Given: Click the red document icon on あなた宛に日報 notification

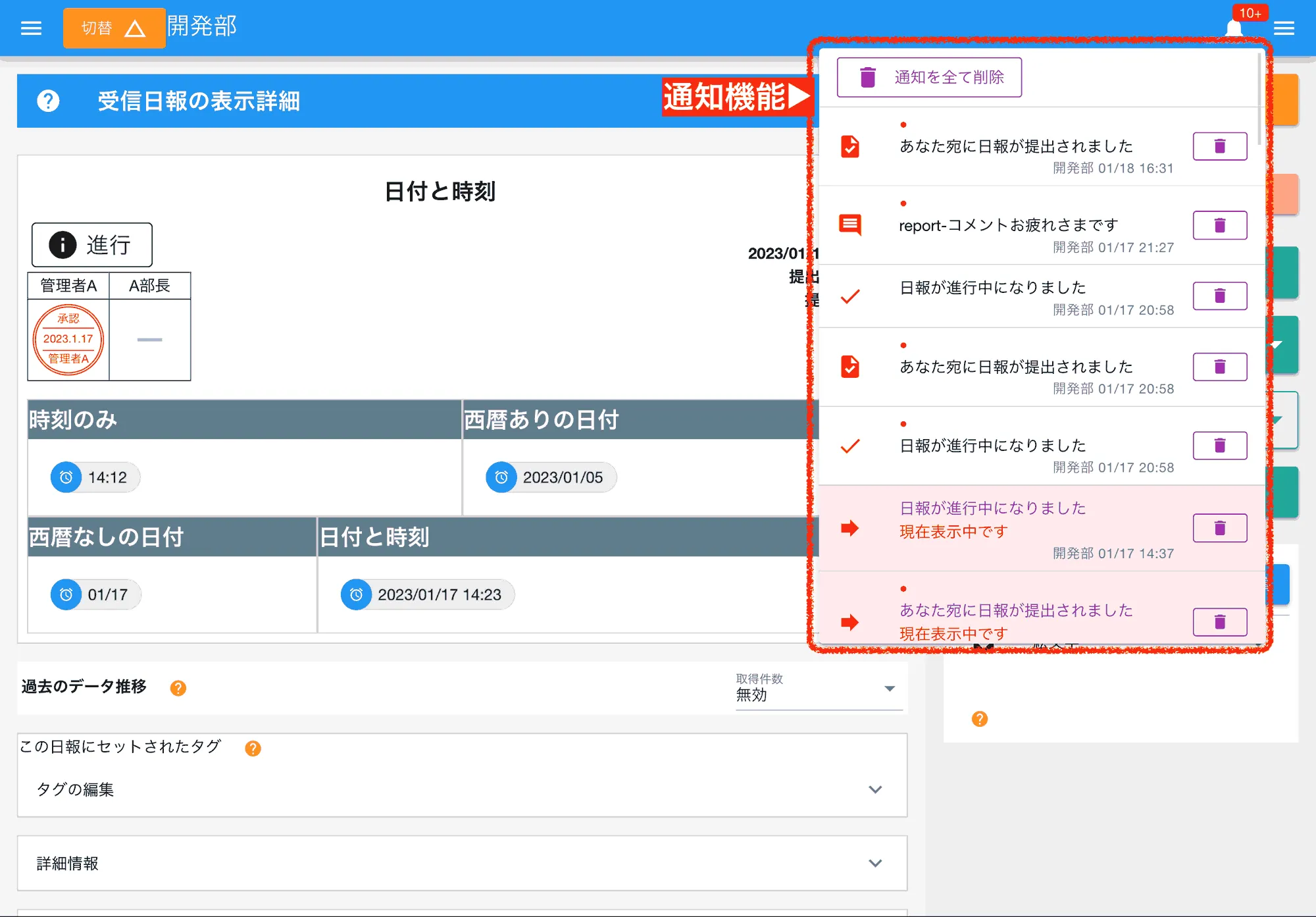Looking at the screenshot, I should pyautogui.click(x=849, y=145).
